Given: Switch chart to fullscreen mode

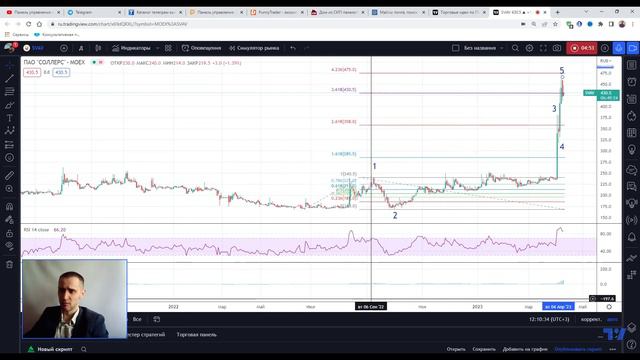Looking at the screenshot, I should (543, 48).
